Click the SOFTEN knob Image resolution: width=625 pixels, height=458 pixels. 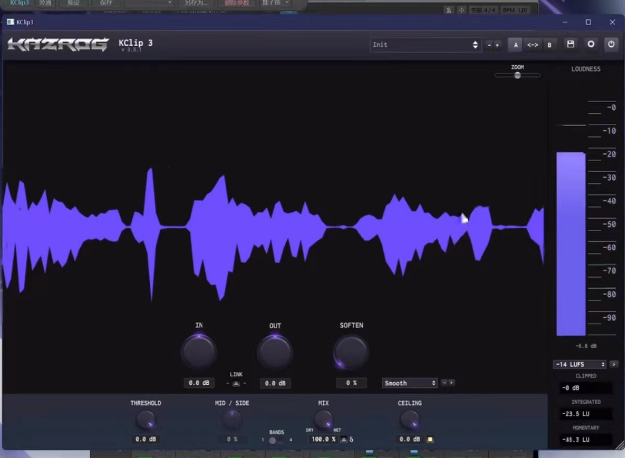[351, 352]
